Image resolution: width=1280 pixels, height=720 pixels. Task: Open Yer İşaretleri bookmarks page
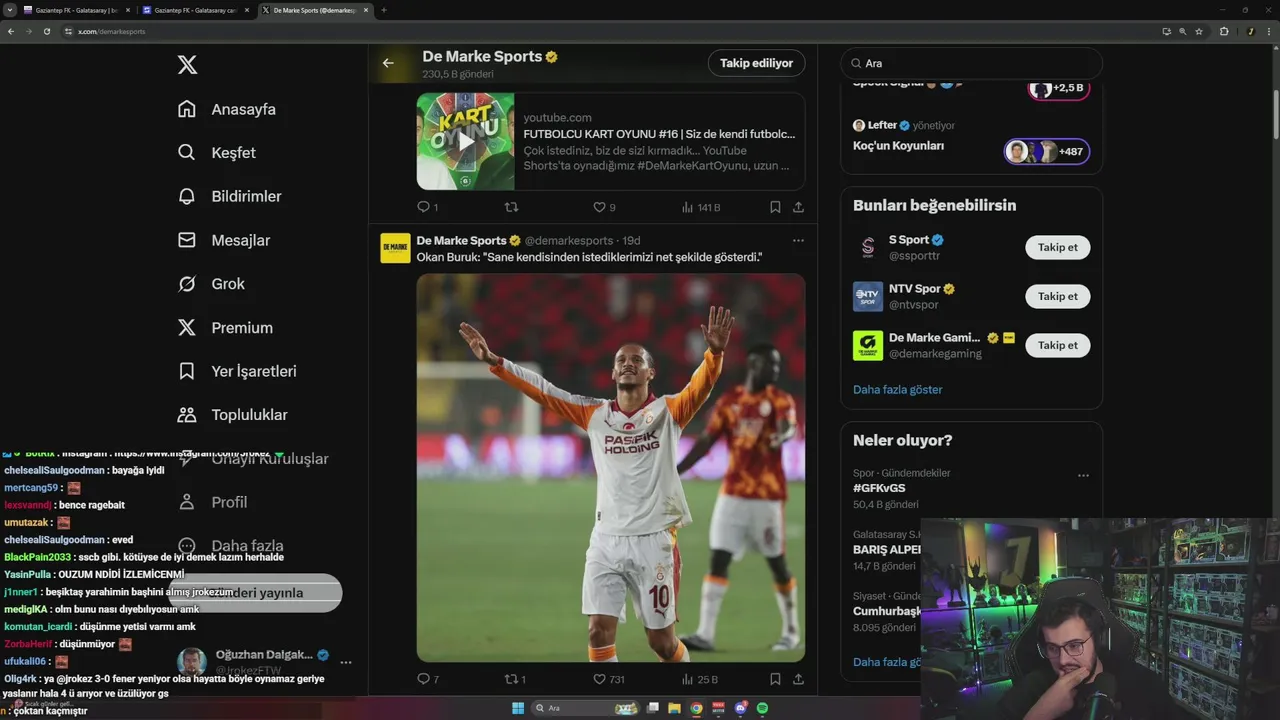tap(236, 371)
